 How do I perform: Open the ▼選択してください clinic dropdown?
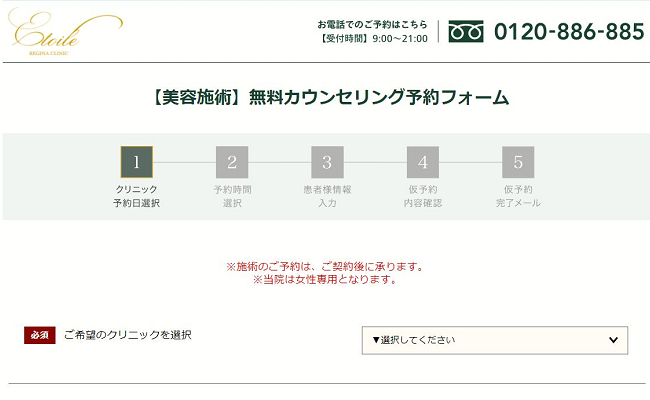495,340
